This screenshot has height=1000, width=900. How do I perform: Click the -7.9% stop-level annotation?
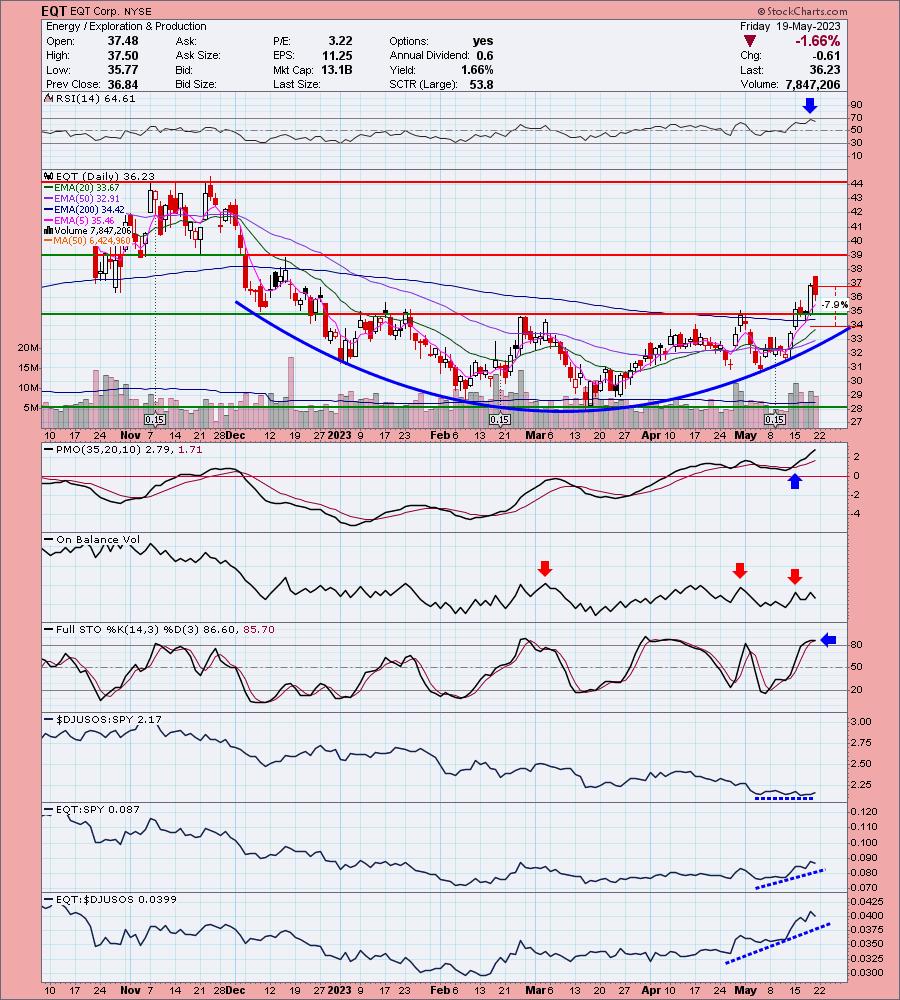835,305
